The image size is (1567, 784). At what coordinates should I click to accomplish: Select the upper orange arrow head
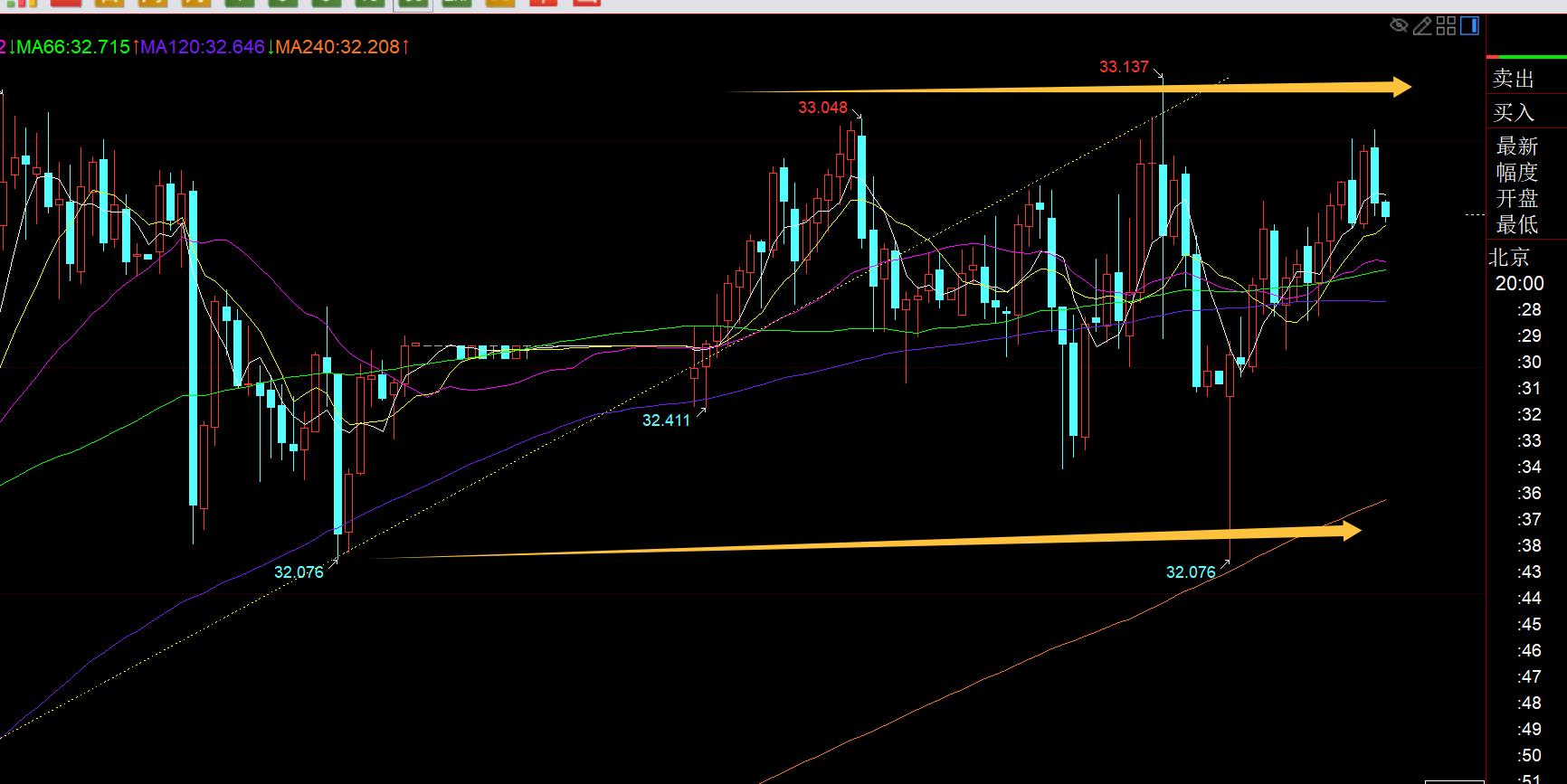tap(1399, 87)
